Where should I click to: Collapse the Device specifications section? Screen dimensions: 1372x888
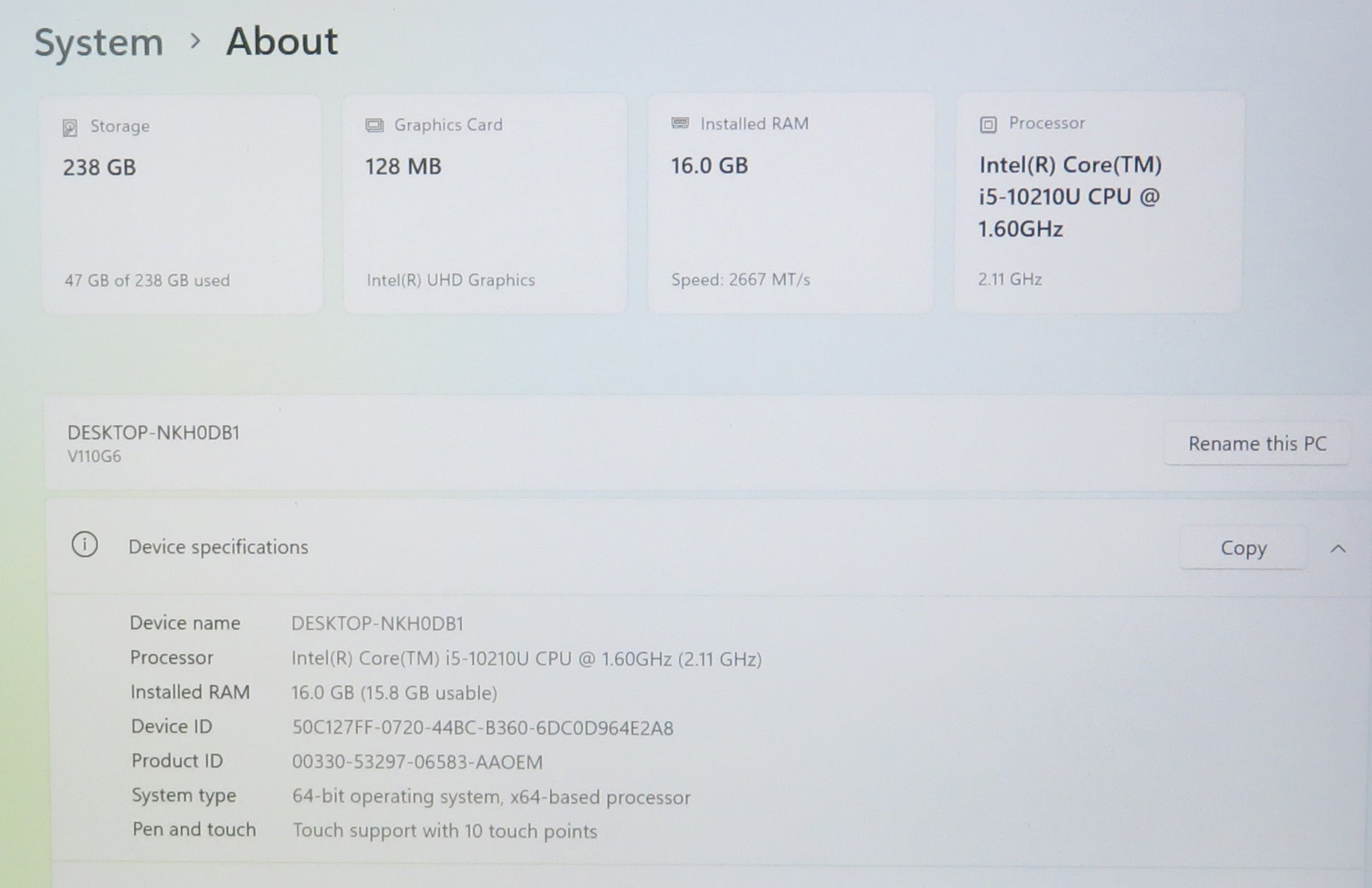click(1337, 549)
